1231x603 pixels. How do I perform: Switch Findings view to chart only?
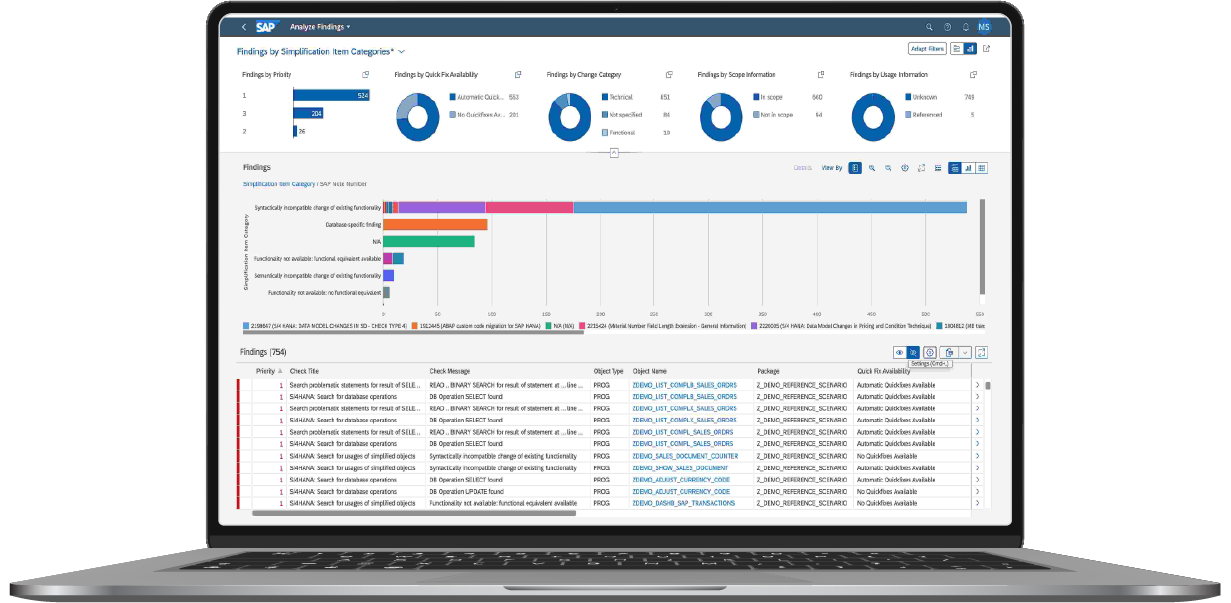(968, 168)
